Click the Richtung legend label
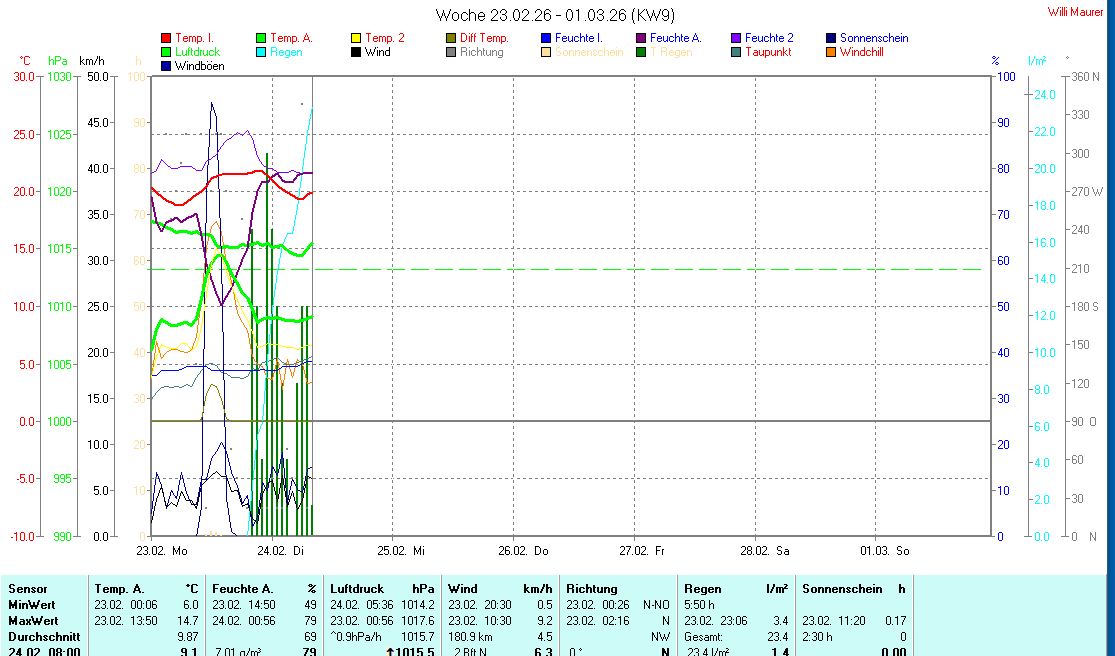1115x656 pixels. click(482, 52)
